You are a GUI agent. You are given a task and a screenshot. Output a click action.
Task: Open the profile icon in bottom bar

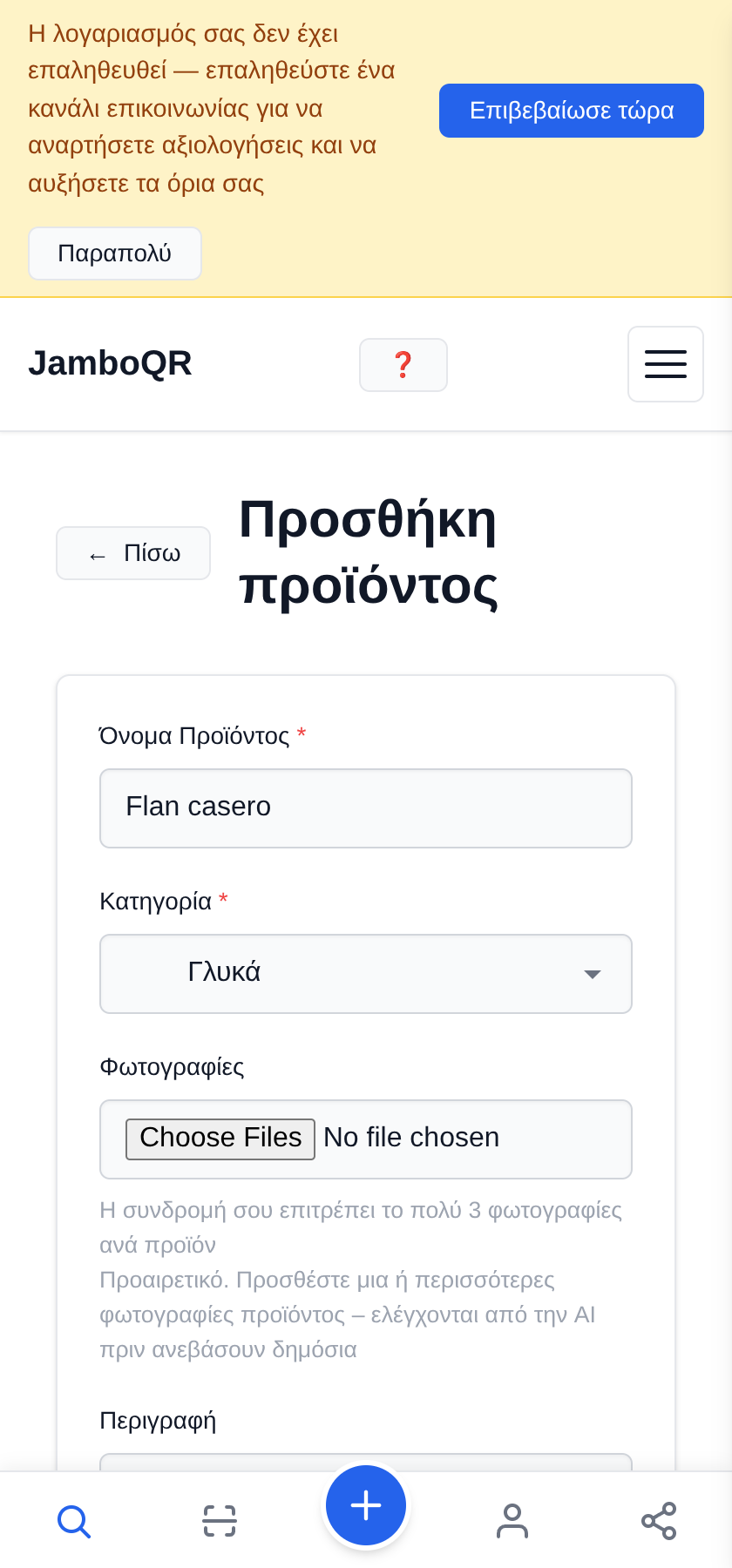pos(512,1521)
